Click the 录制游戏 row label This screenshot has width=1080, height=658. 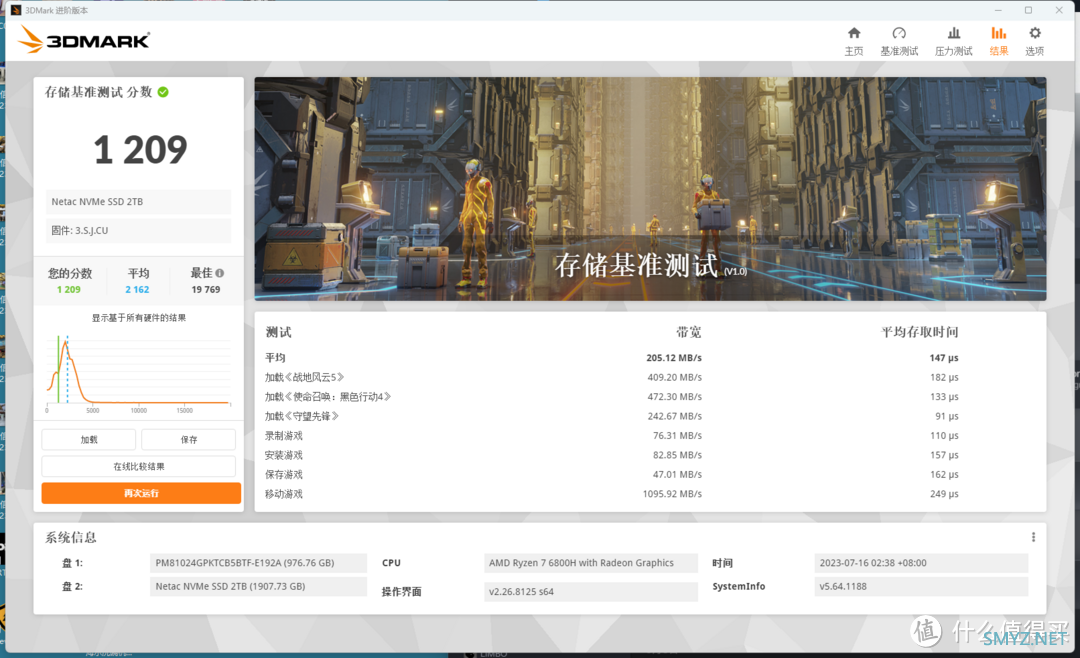coord(284,435)
